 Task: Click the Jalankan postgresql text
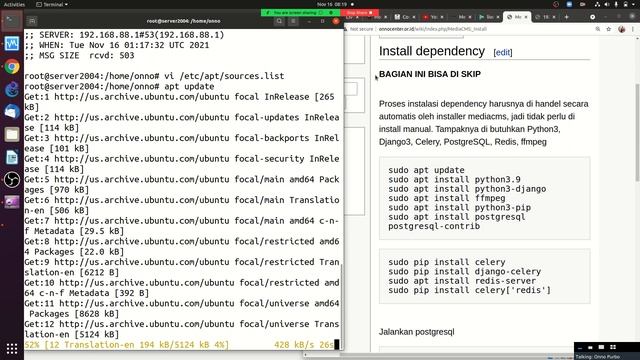pos(416,332)
